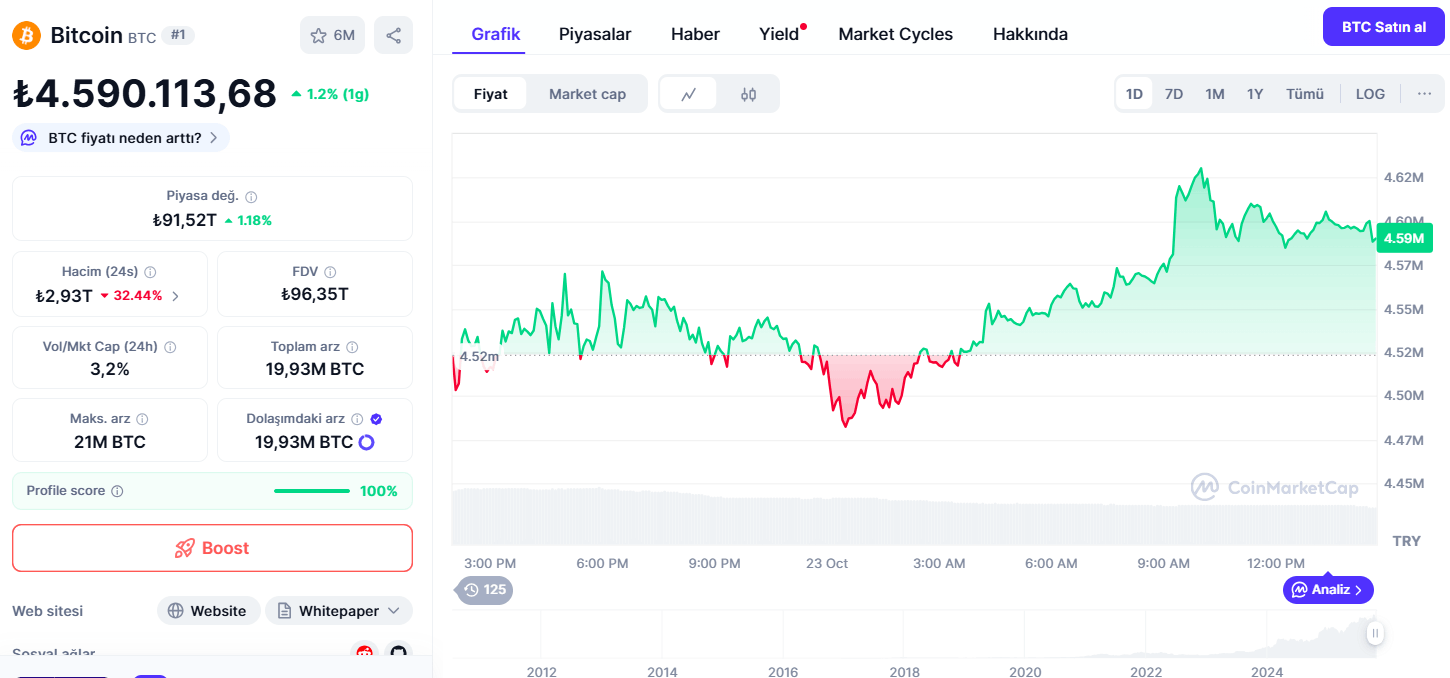The image size is (1450, 678).
Task: Click info icon next to FDV
Action: pos(330,272)
